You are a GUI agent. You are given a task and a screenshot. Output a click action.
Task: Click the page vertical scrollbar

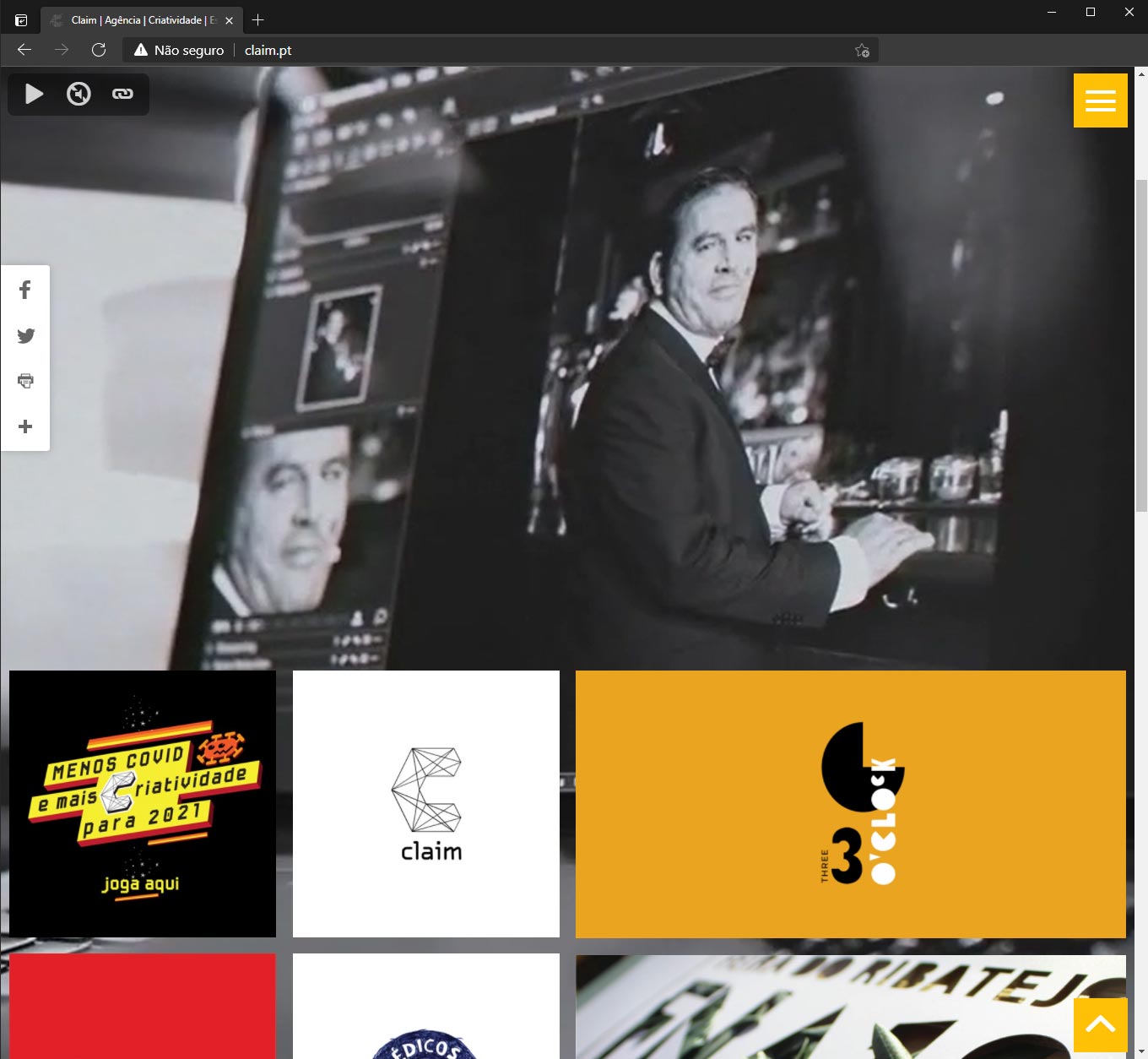1141,345
